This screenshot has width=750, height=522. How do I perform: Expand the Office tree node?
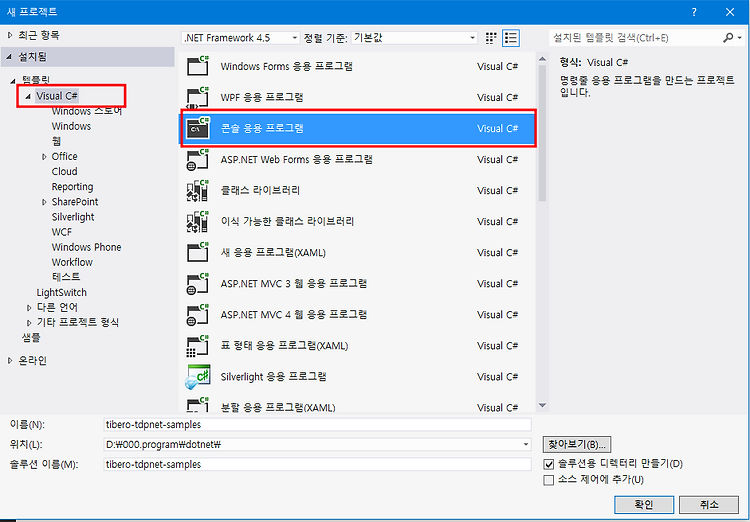coord(44,156)
